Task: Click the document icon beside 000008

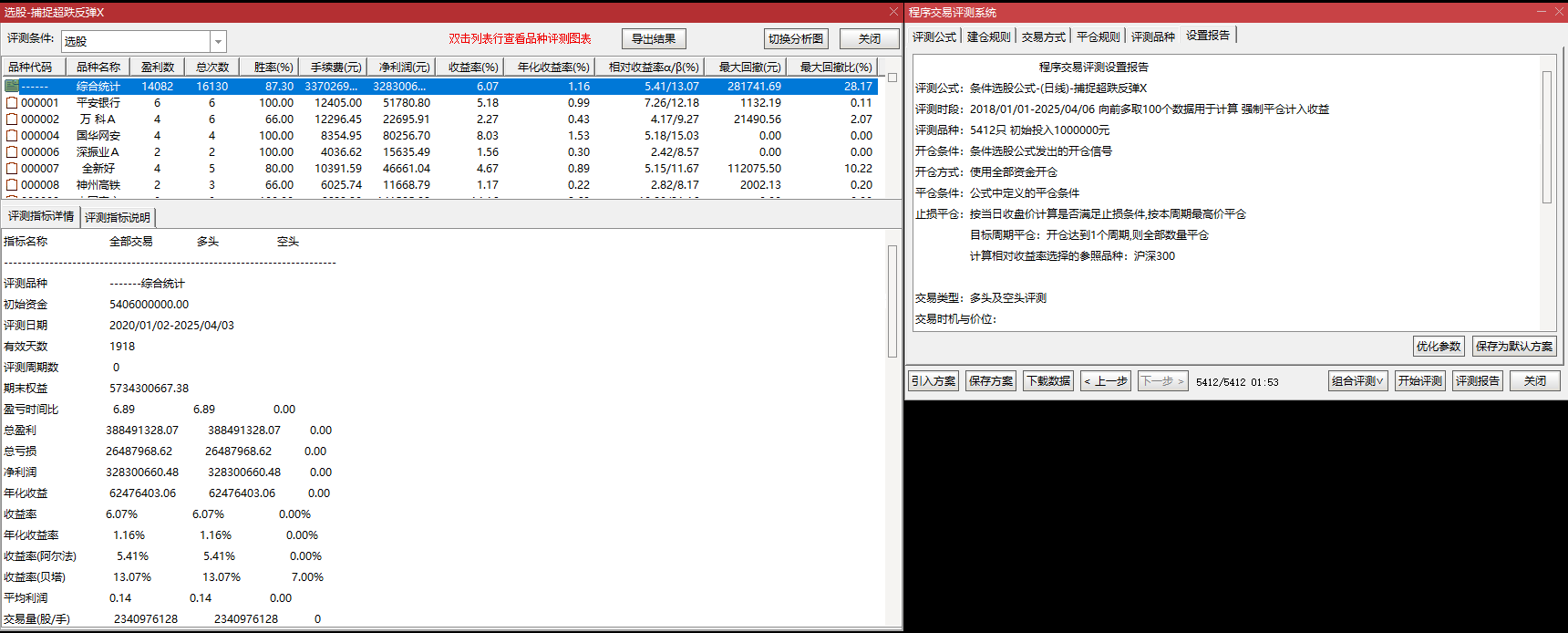Action: point(12,185)
